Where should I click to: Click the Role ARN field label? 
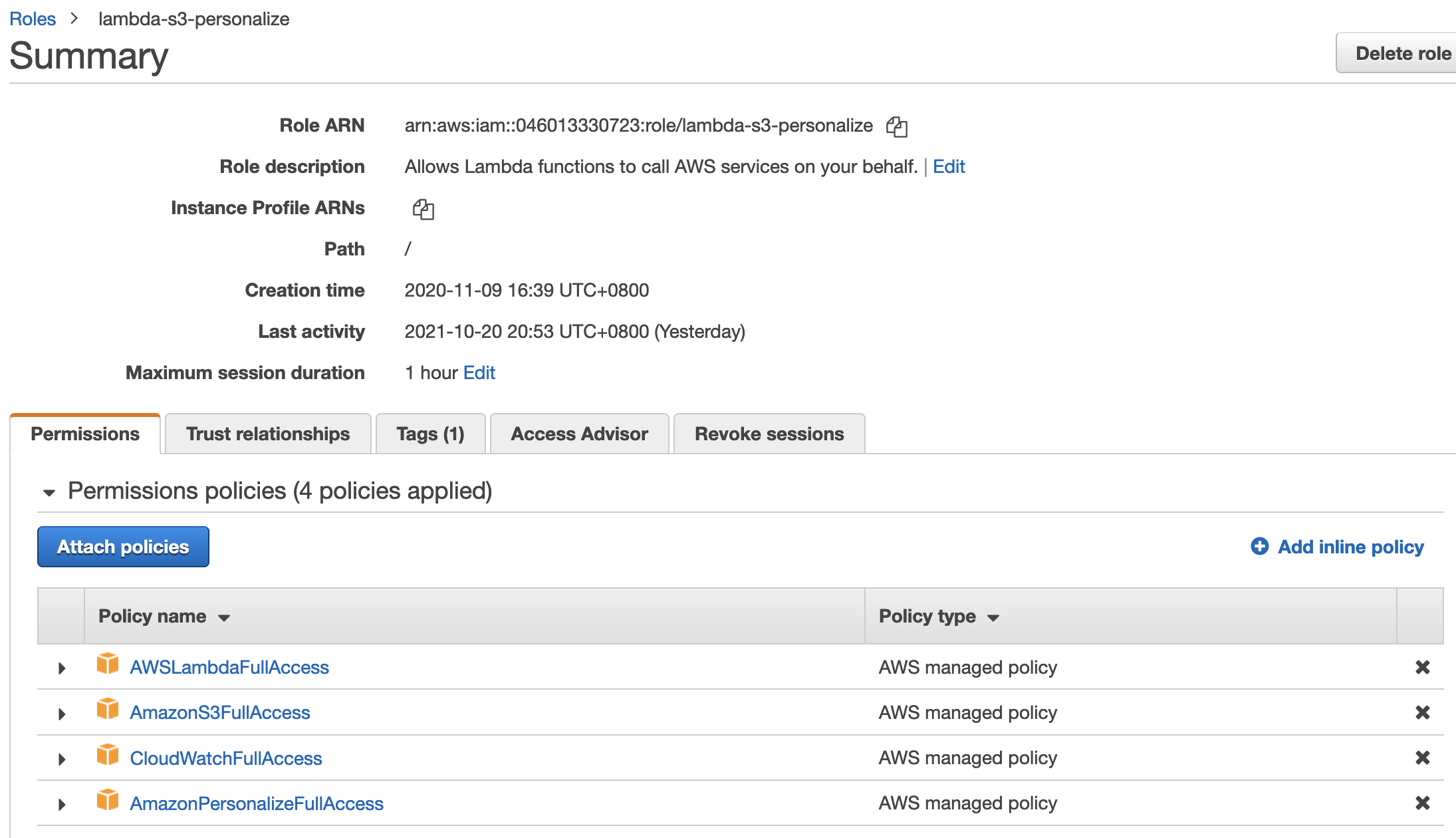point(322,125)
